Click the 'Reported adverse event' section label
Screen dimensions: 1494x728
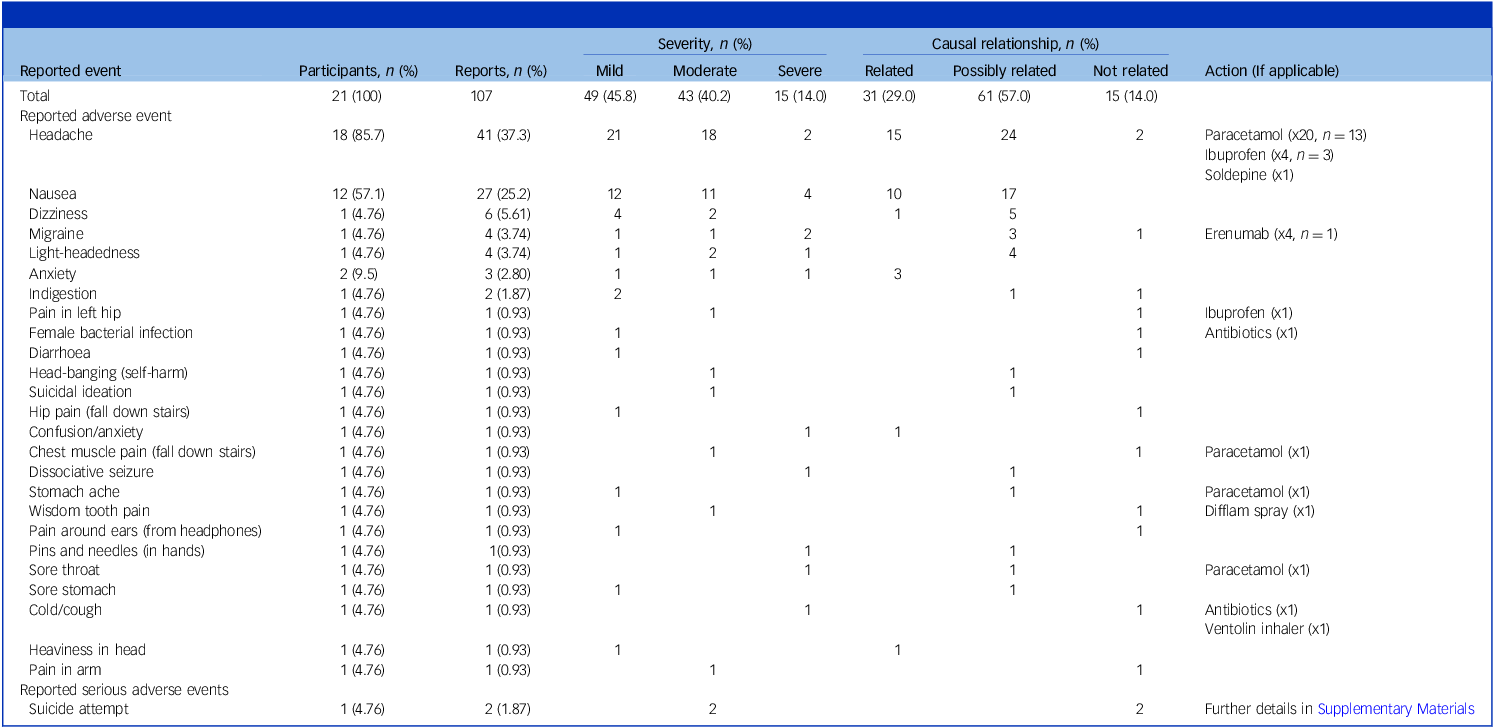tap(96, 116)
